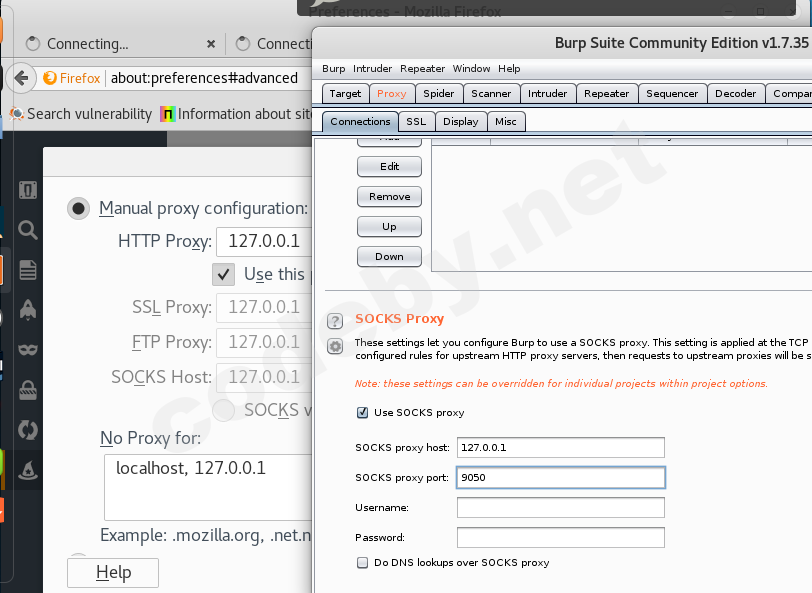Select the Misc sub-tab

tap(506, 122)
